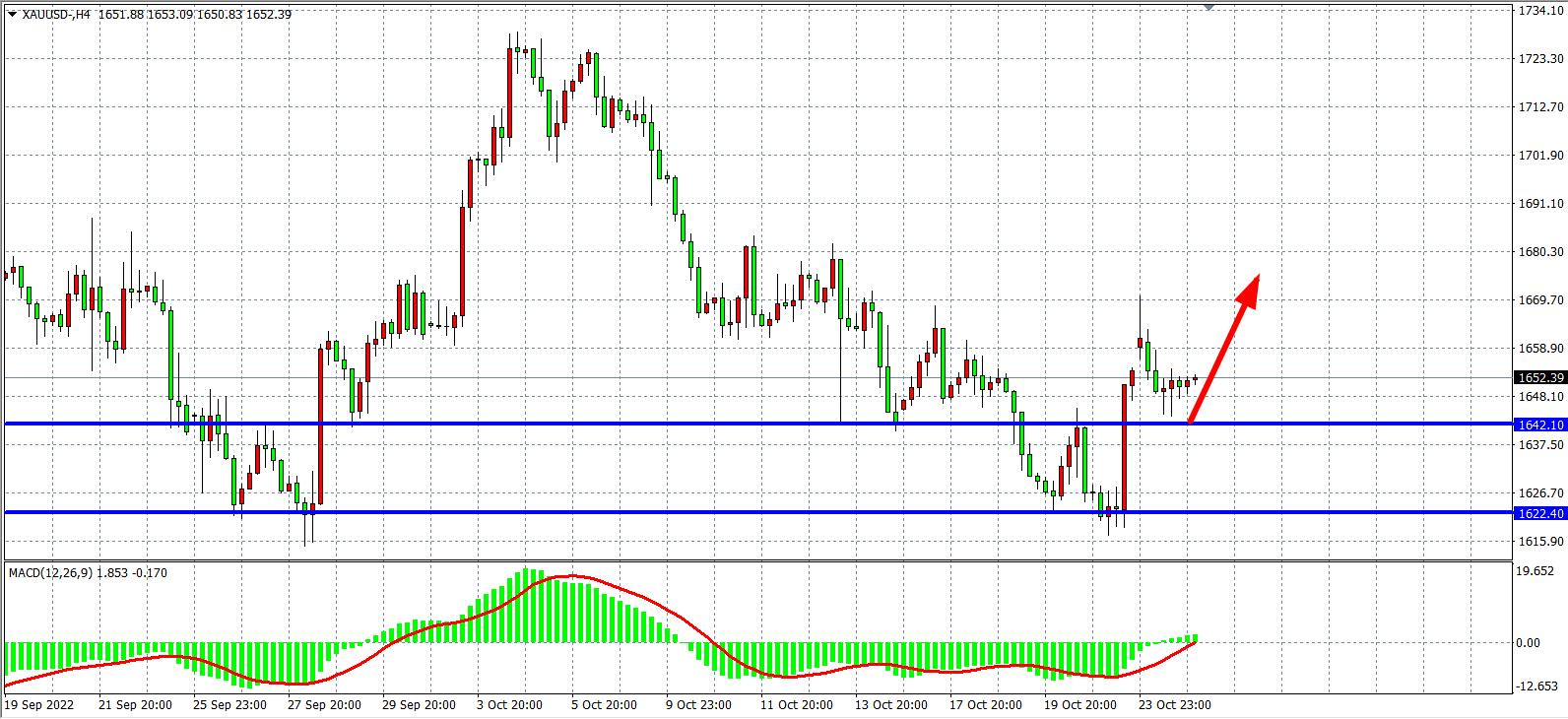
Task: Click the current price label 1652.39
Action: point(1540,377)
